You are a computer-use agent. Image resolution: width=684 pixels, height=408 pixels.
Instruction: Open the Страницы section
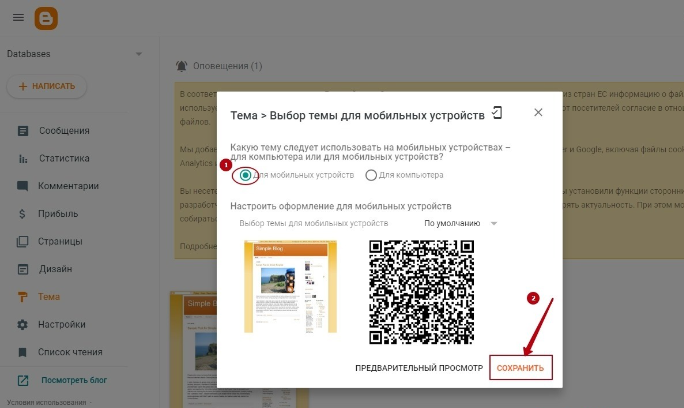click(60, 241)
